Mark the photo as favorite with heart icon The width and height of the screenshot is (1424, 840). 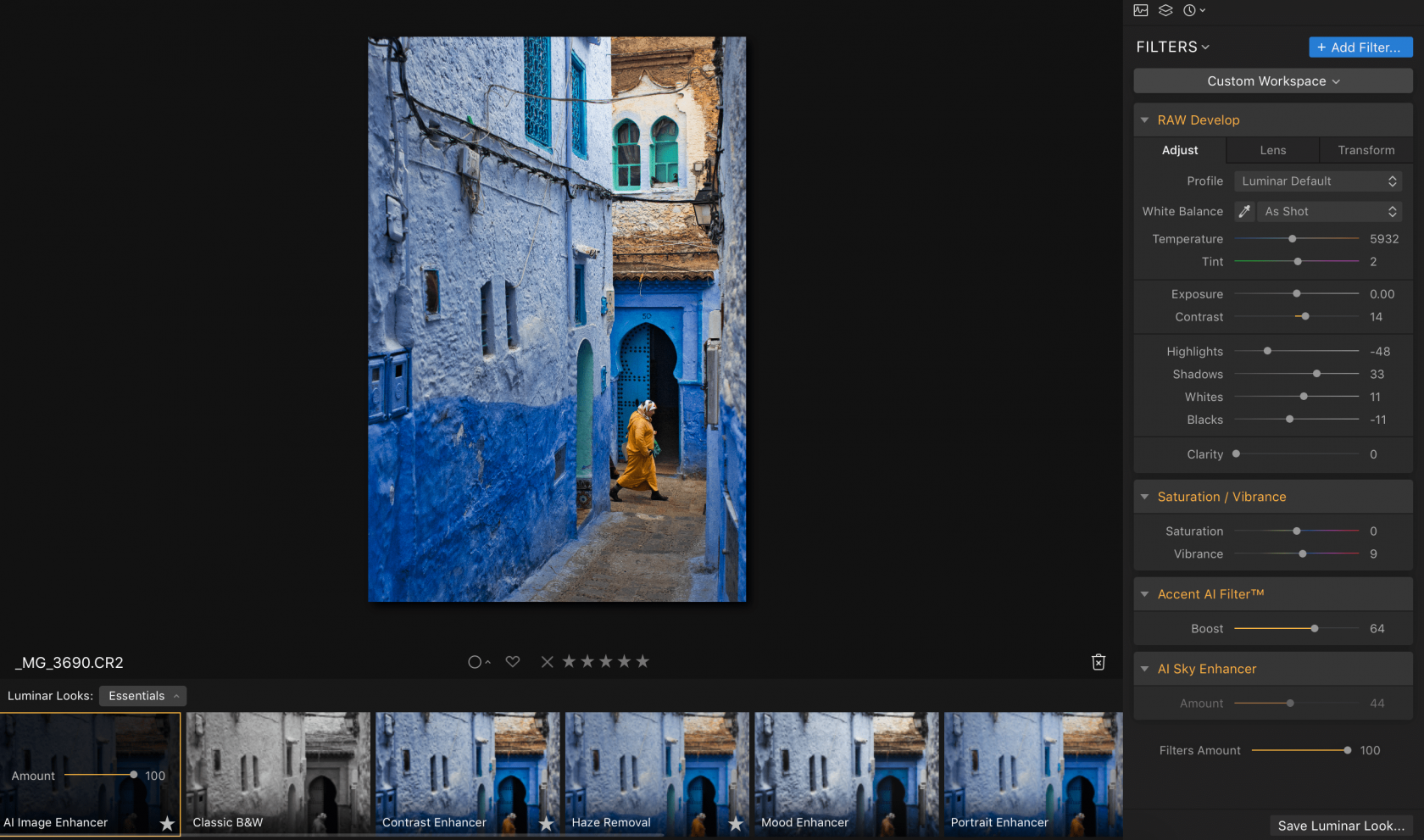pyautogui.click(x=512, y=661)
